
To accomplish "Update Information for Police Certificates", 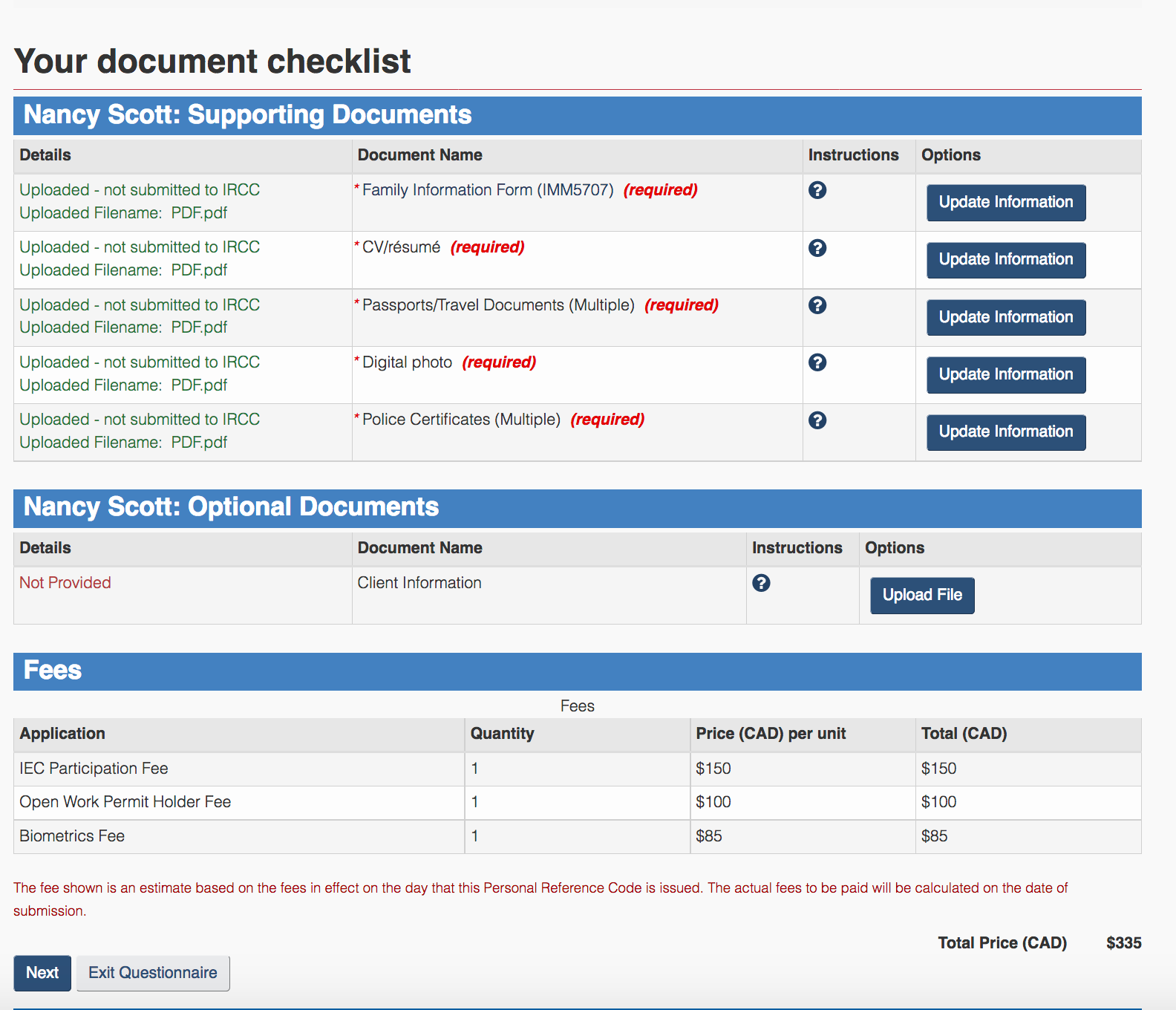I will coord(1006,432).
